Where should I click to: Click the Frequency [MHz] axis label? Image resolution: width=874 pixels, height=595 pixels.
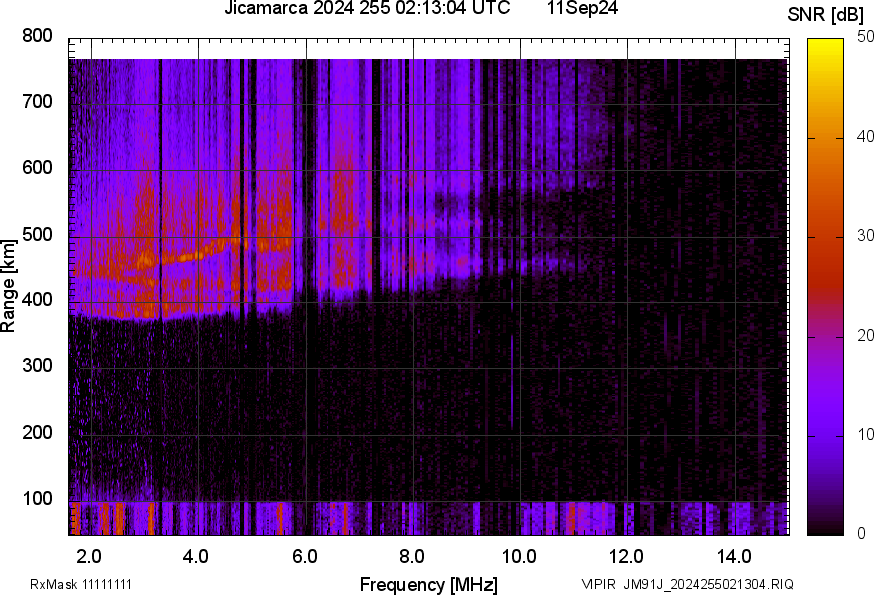(429, 584)
